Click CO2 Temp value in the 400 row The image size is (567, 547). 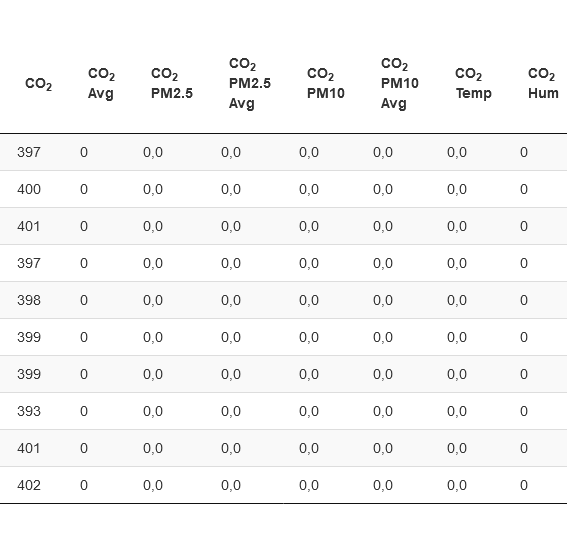[457, 189]
